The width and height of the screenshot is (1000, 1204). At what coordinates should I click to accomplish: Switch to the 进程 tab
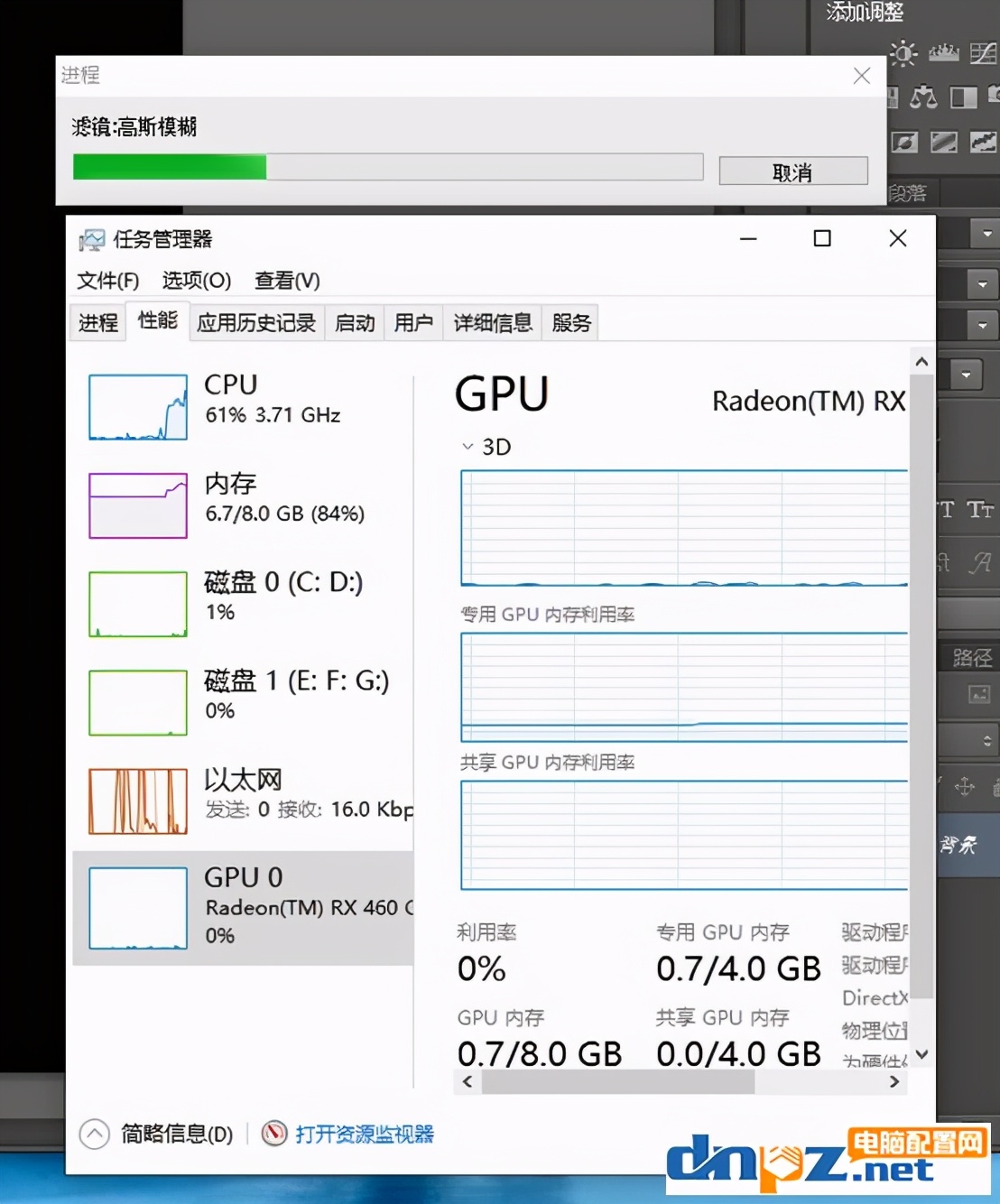97,323
